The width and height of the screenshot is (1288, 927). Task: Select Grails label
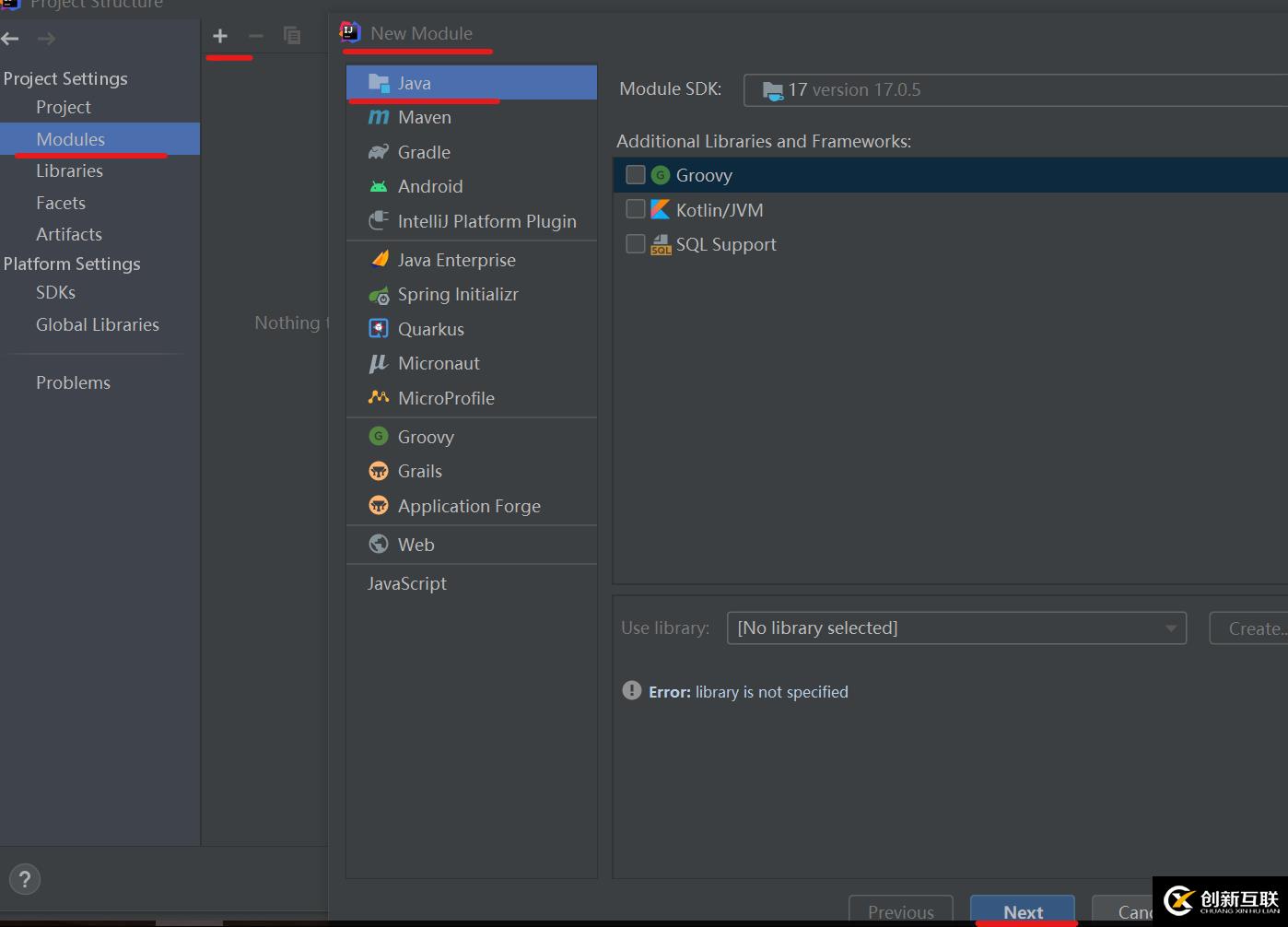pos(420,471)
